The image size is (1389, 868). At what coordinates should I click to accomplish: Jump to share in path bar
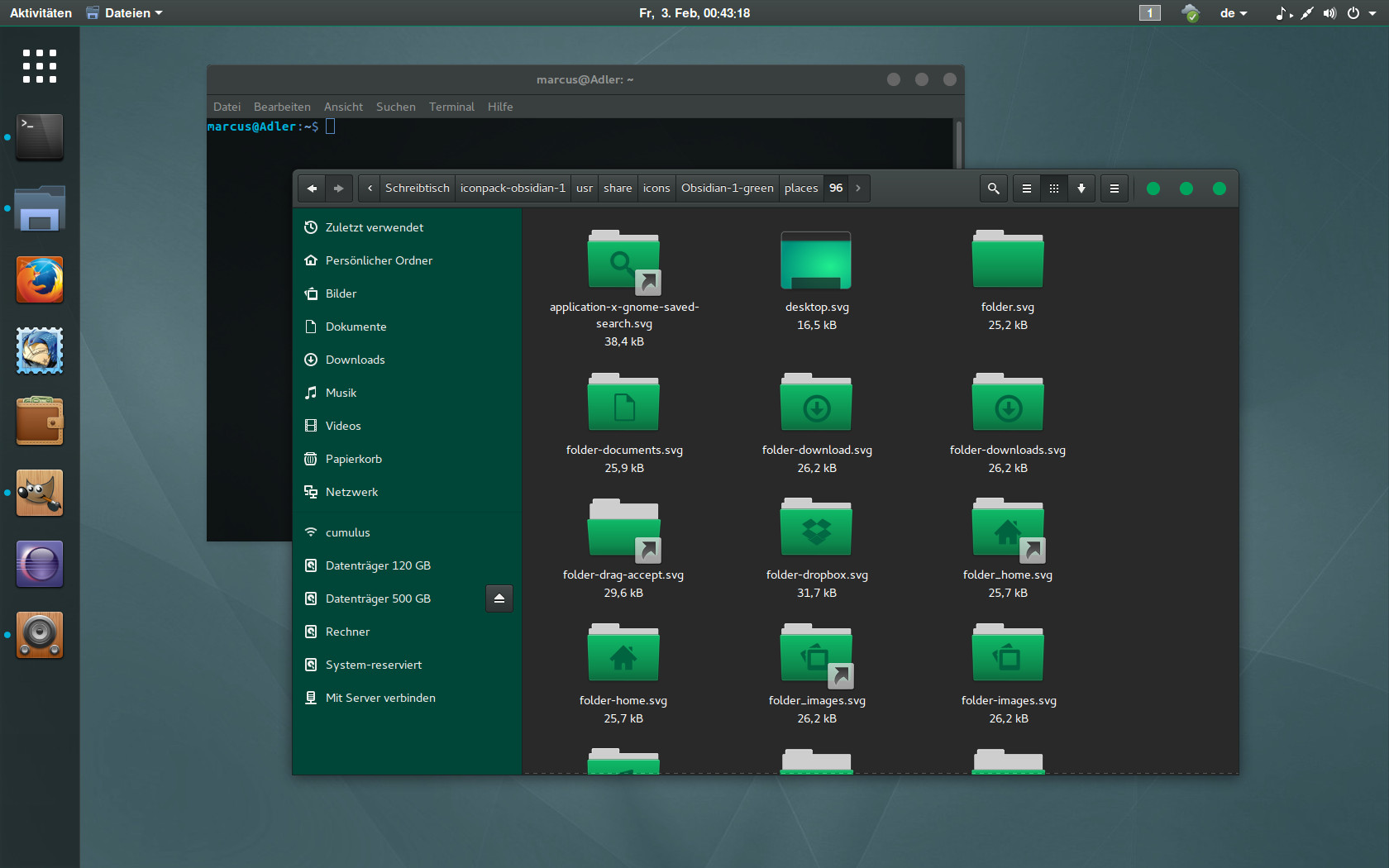click(618, 188)
